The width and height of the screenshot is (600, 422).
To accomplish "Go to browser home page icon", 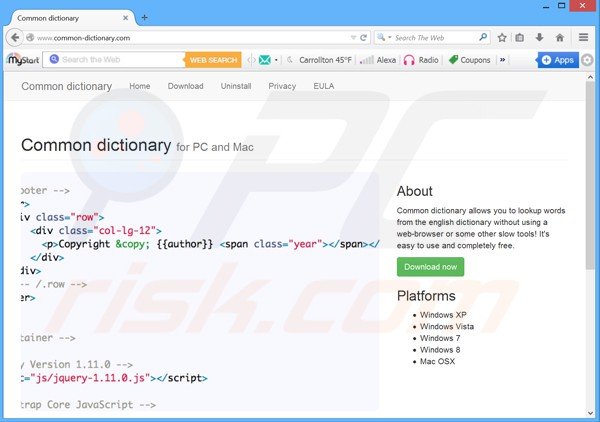I will click(x=560, y=37).
